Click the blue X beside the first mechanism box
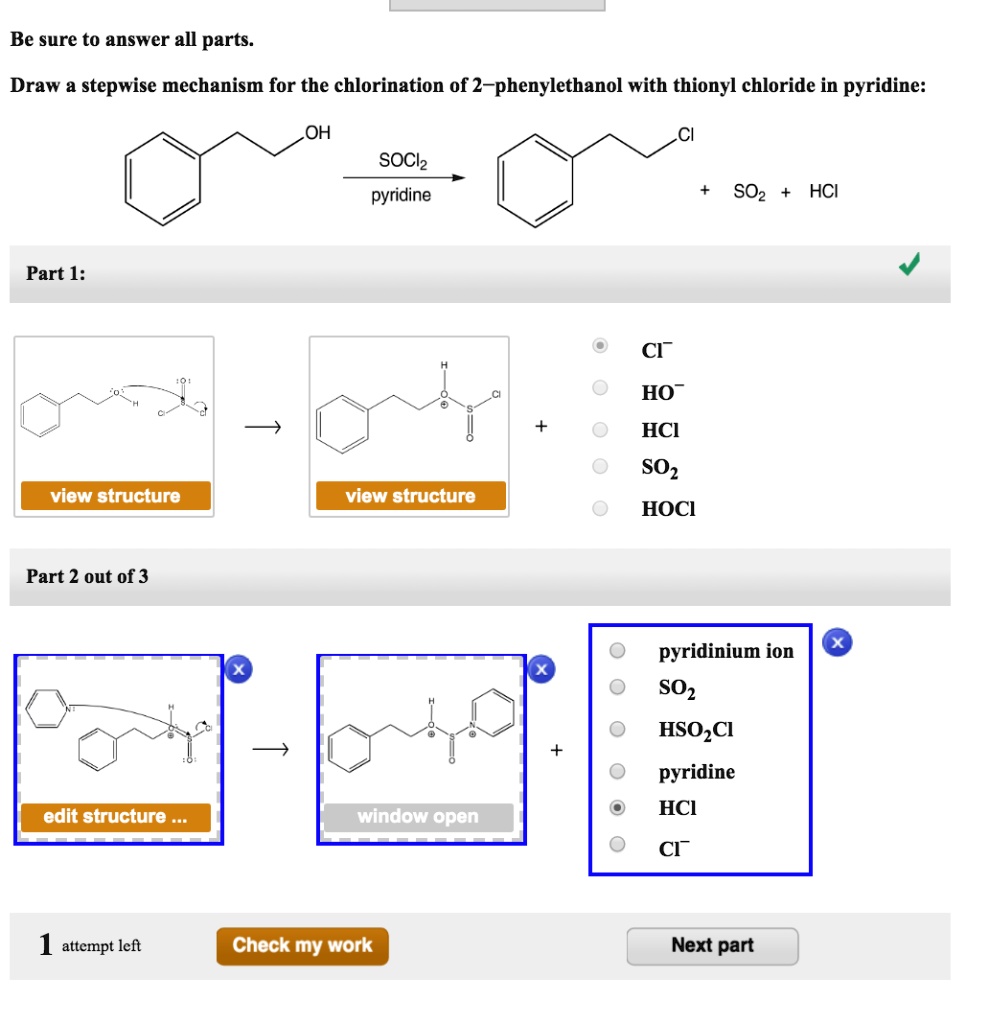 tap(239, 670)
